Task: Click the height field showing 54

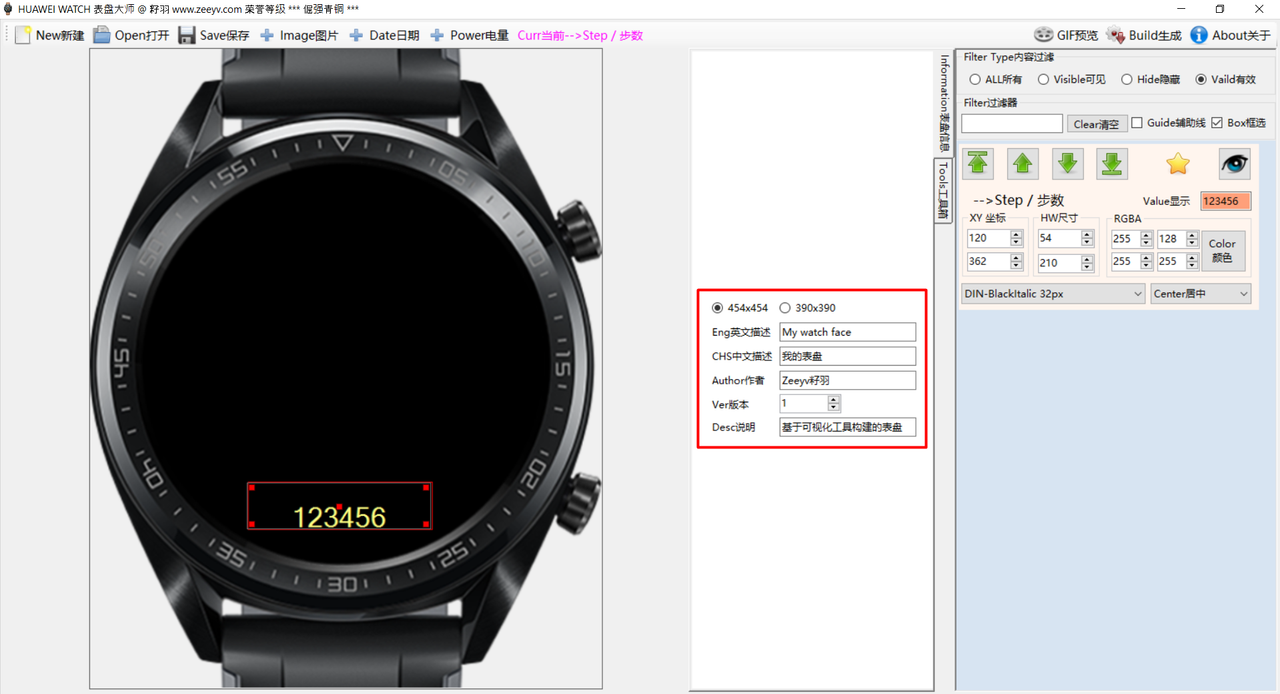Action: coord(1058,239)
